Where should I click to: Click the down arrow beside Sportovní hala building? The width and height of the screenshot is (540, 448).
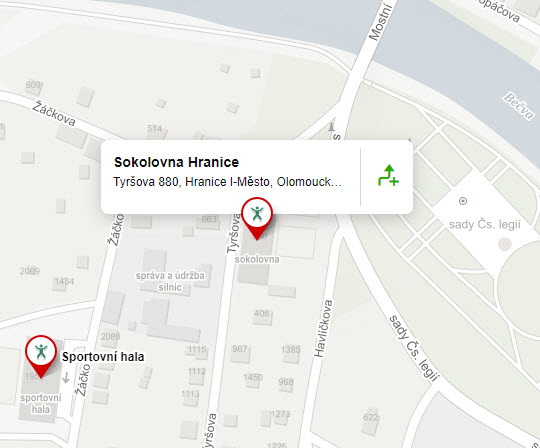[66, 378]
